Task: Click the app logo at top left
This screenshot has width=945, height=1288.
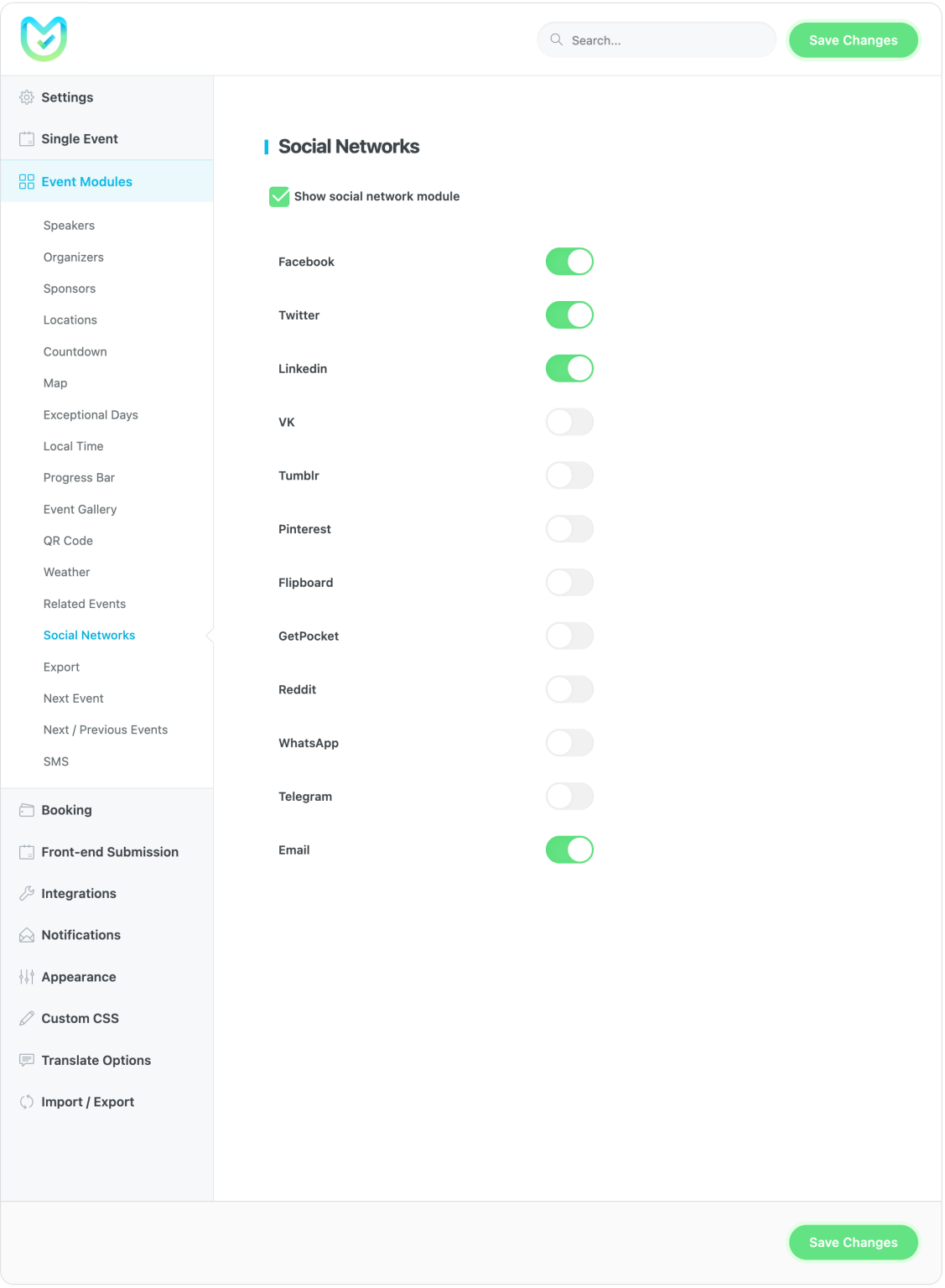Action: [x=44, y=39]
